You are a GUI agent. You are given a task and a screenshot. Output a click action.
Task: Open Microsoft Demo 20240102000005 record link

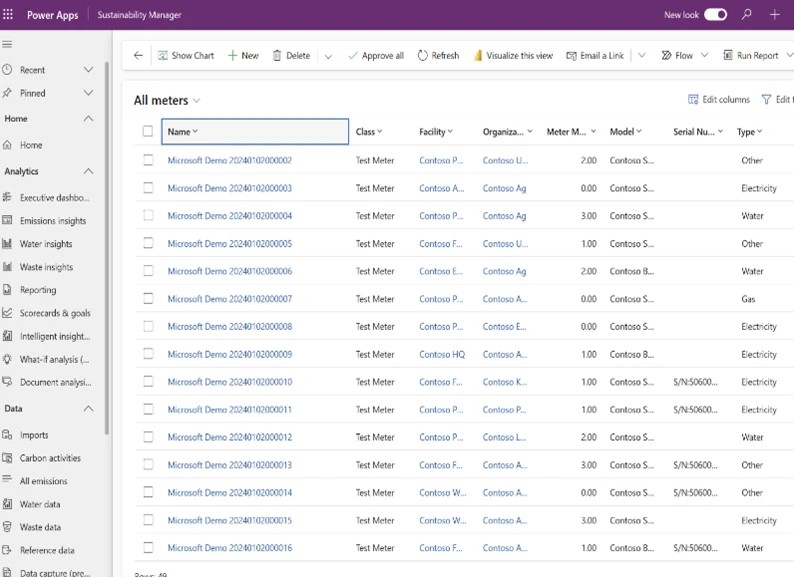230,244
